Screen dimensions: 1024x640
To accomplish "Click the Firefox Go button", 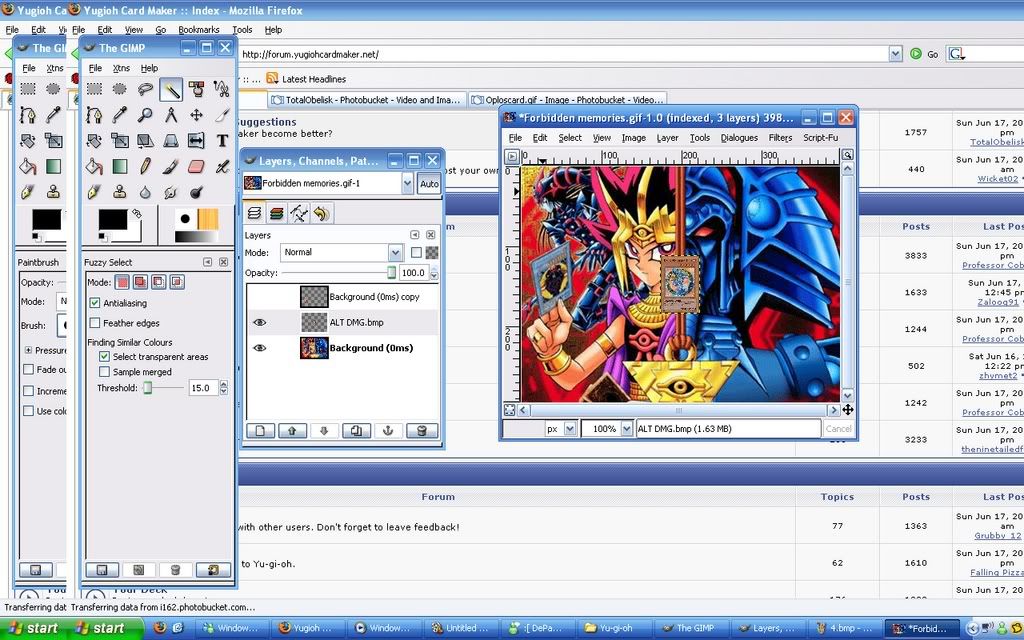I will [x=924, y=54].
